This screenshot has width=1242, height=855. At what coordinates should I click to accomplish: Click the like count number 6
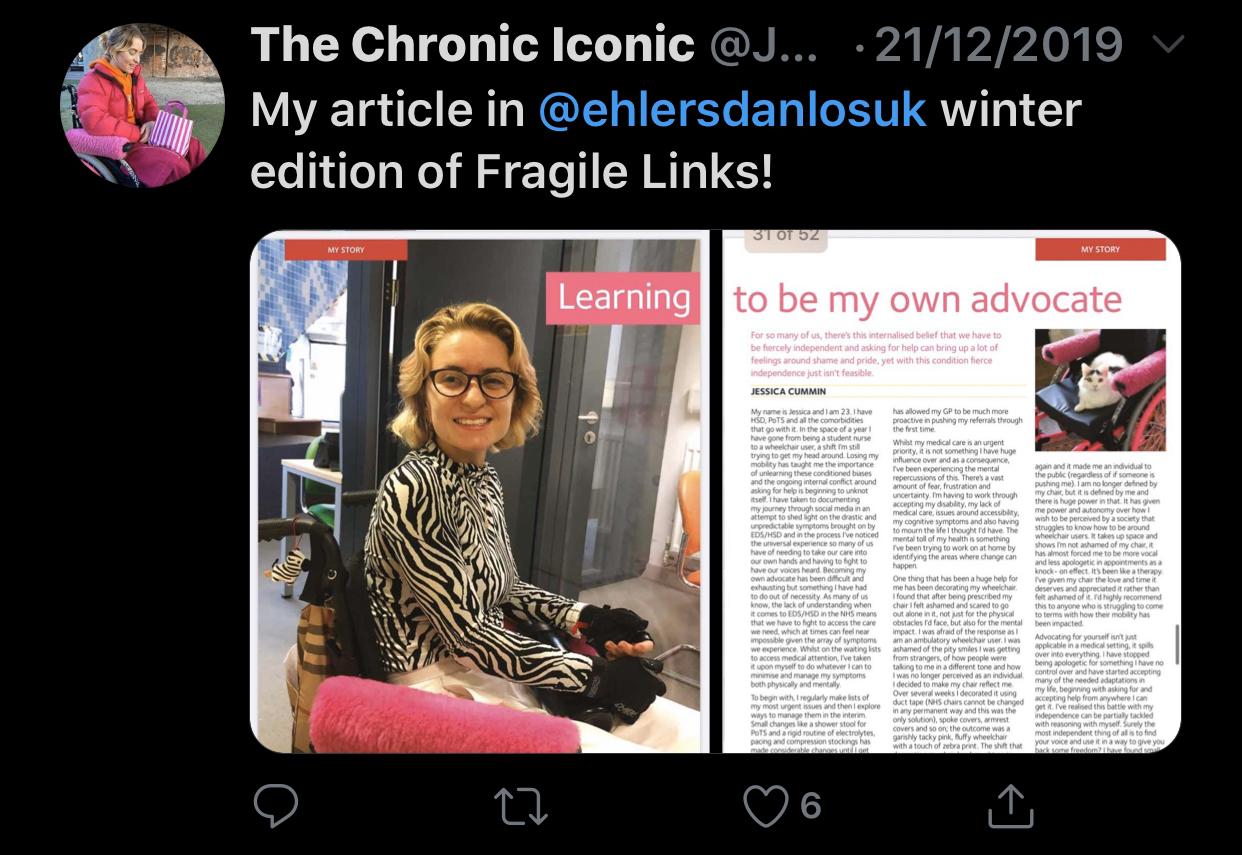tap(811, 805)
